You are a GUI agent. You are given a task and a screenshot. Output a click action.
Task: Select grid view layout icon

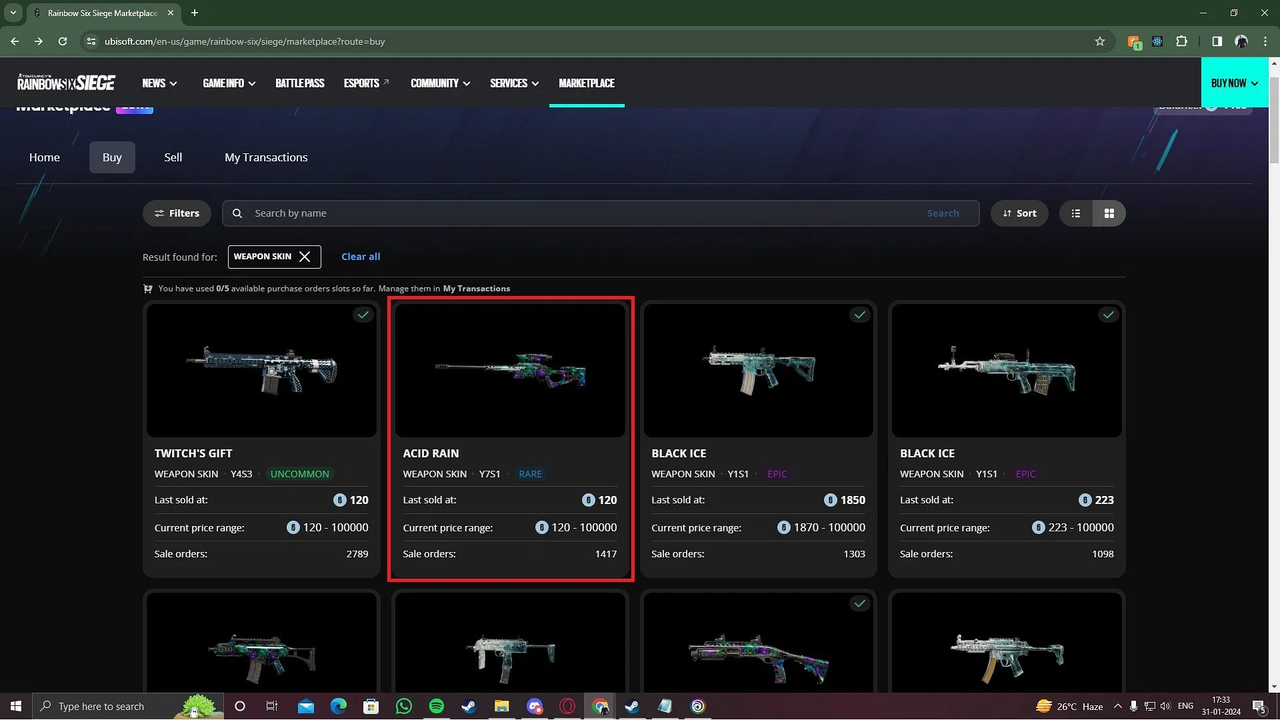[x=1109, y=213]
